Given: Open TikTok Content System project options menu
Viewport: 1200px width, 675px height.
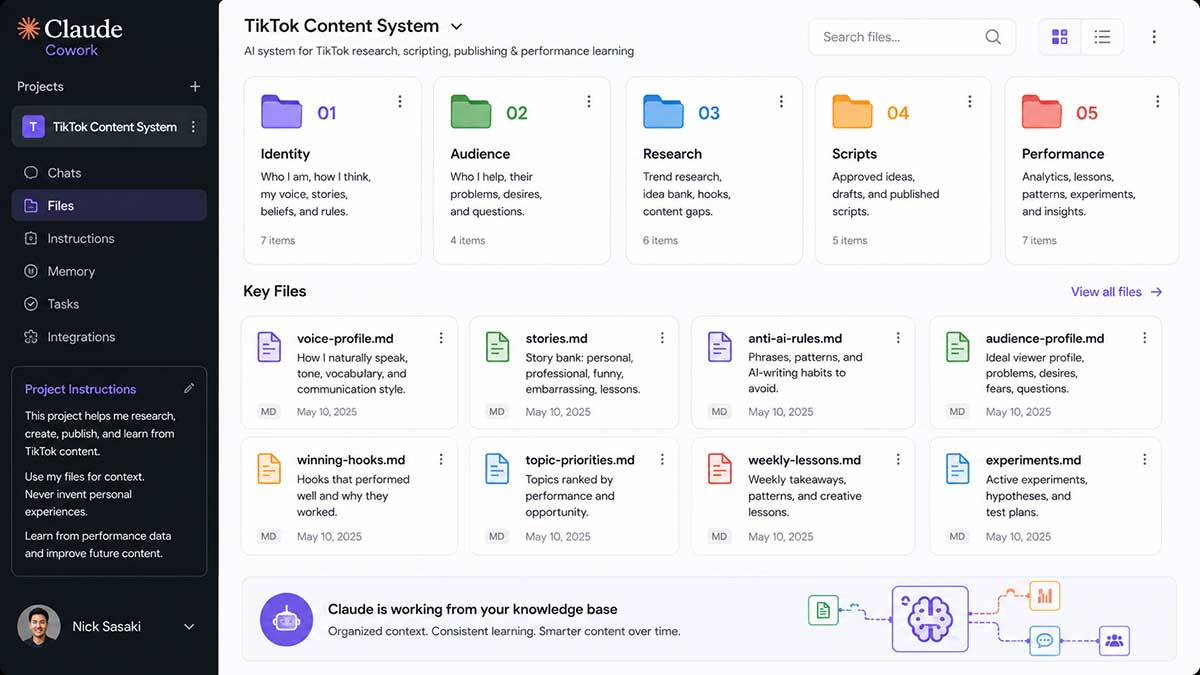Looking at the screenshot, I should pyautogui.click(x=193, y=127).
